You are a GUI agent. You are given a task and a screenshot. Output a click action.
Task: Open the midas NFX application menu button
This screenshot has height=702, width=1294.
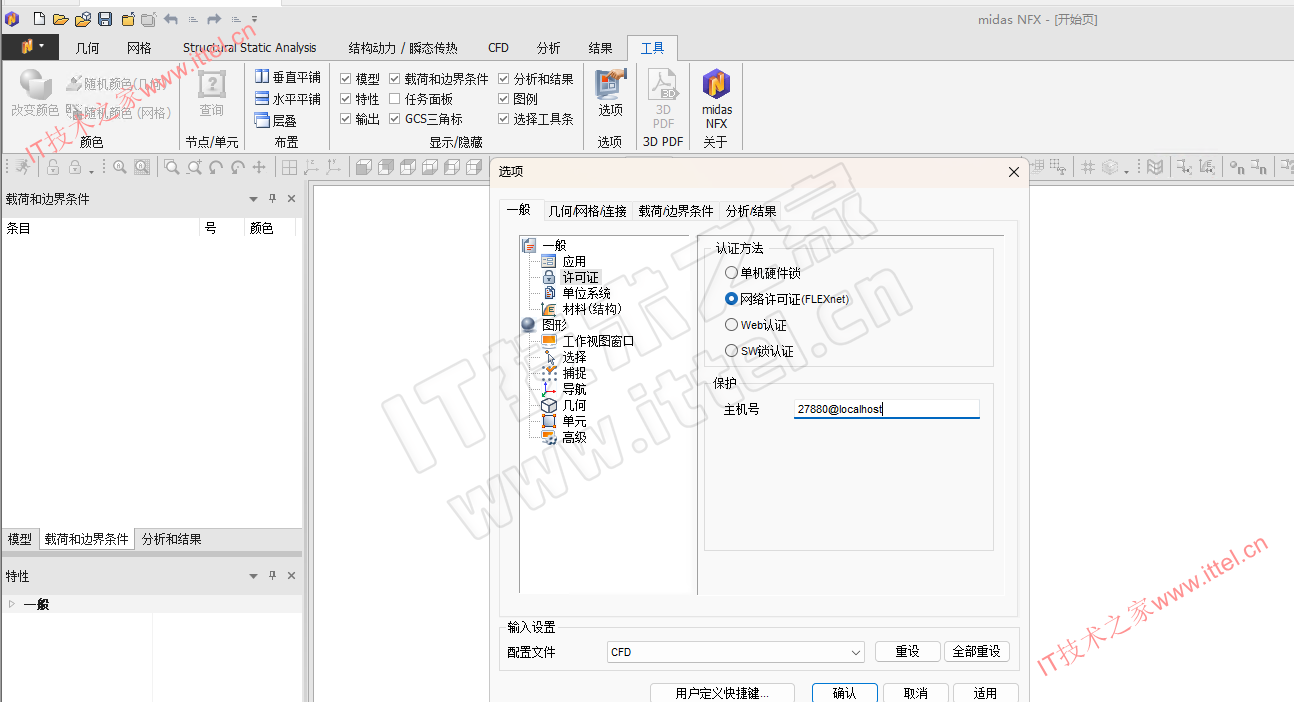tap(30, 47)
